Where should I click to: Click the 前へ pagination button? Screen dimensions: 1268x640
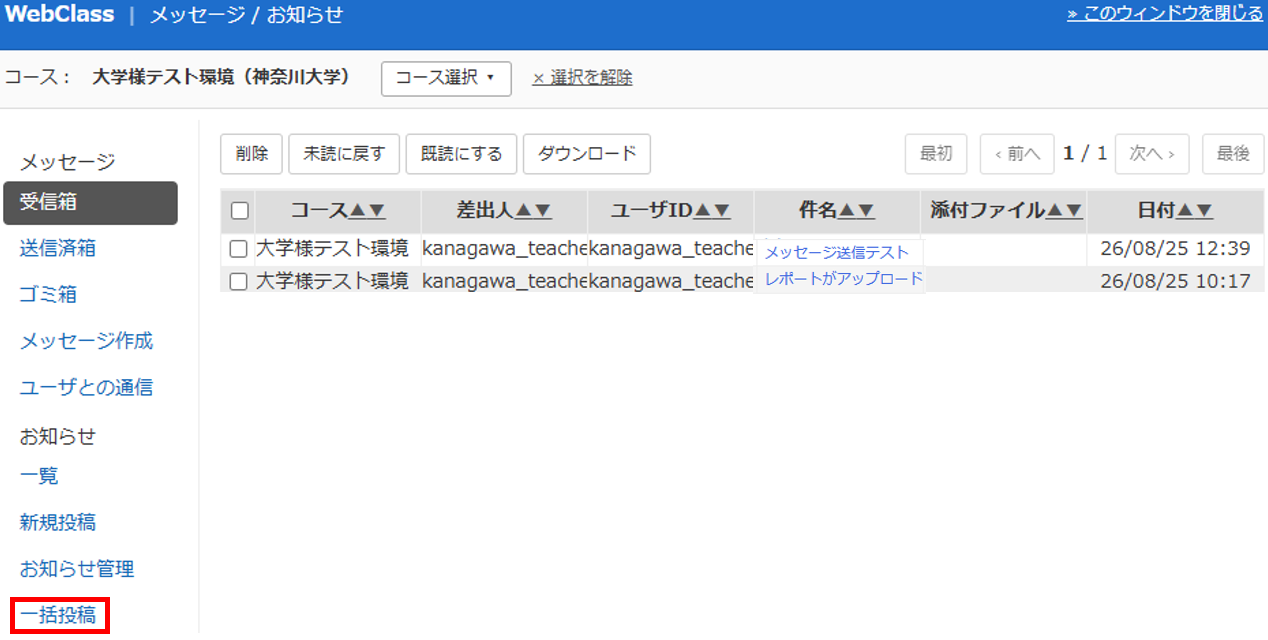pyautogui.click(x=1017, y=154)
